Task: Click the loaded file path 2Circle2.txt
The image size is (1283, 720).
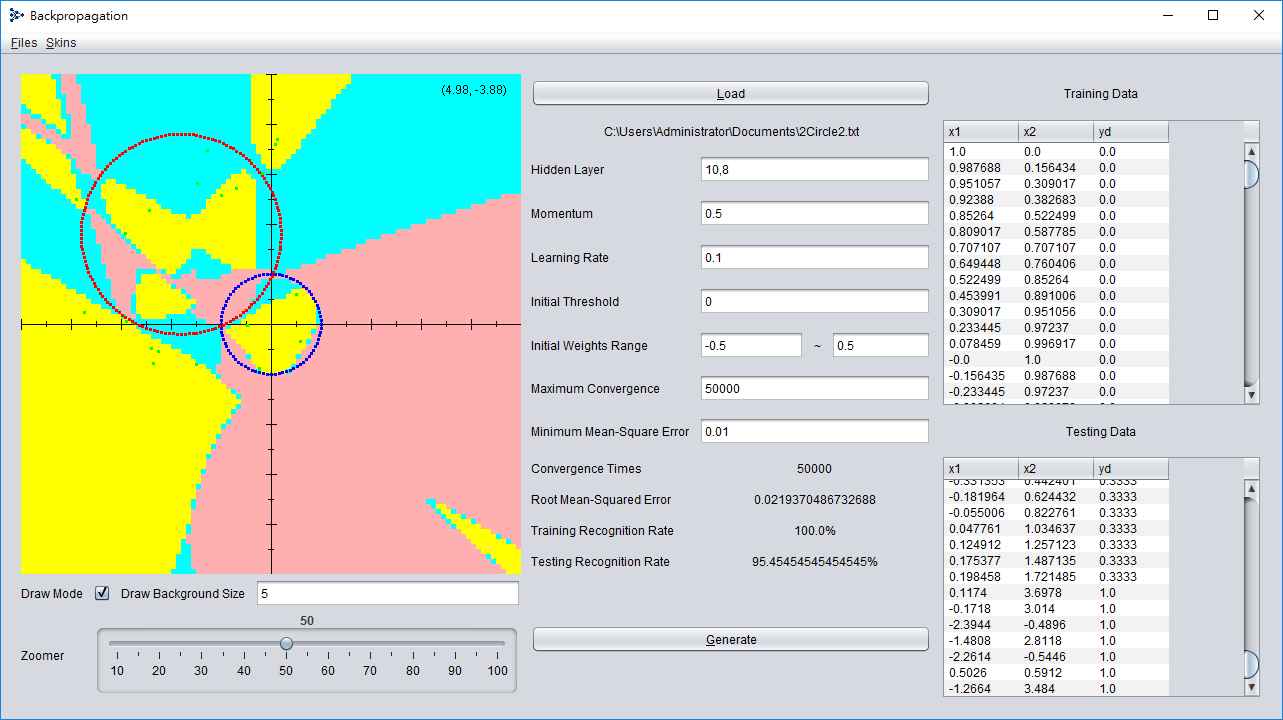Action: click(x=731, y=132)
